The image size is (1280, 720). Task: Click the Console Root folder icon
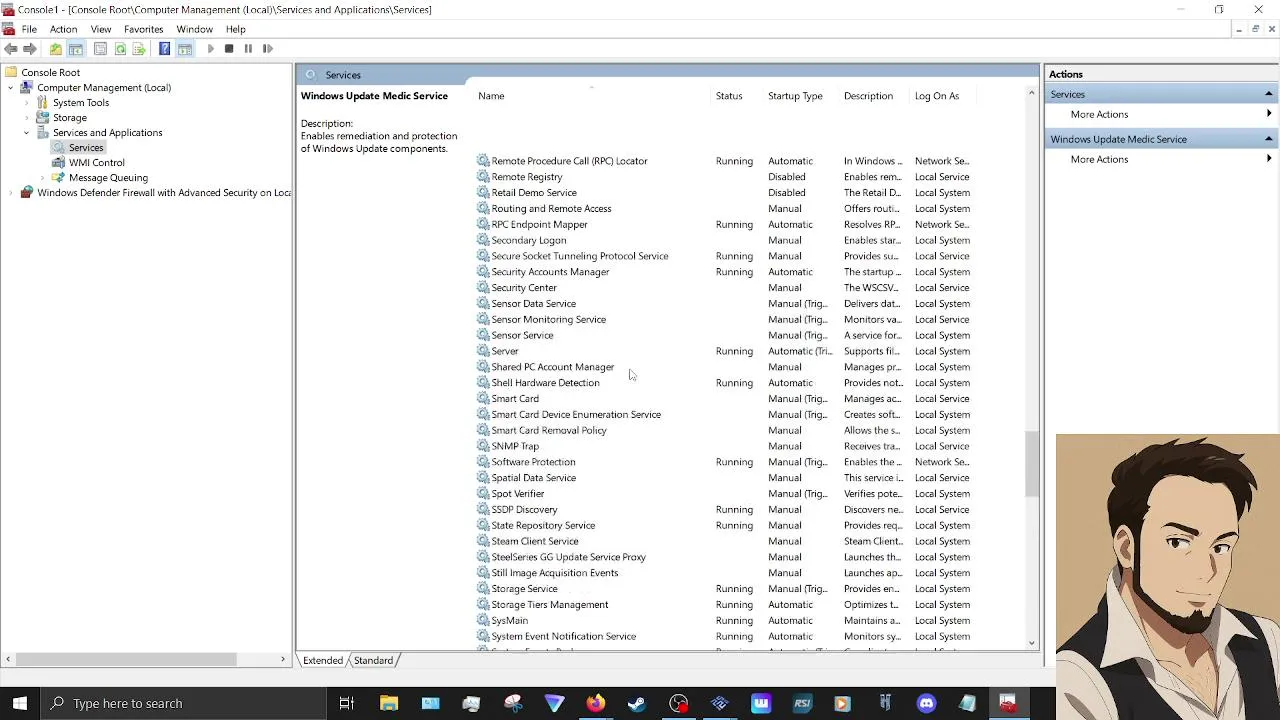(x=11, y=72)
